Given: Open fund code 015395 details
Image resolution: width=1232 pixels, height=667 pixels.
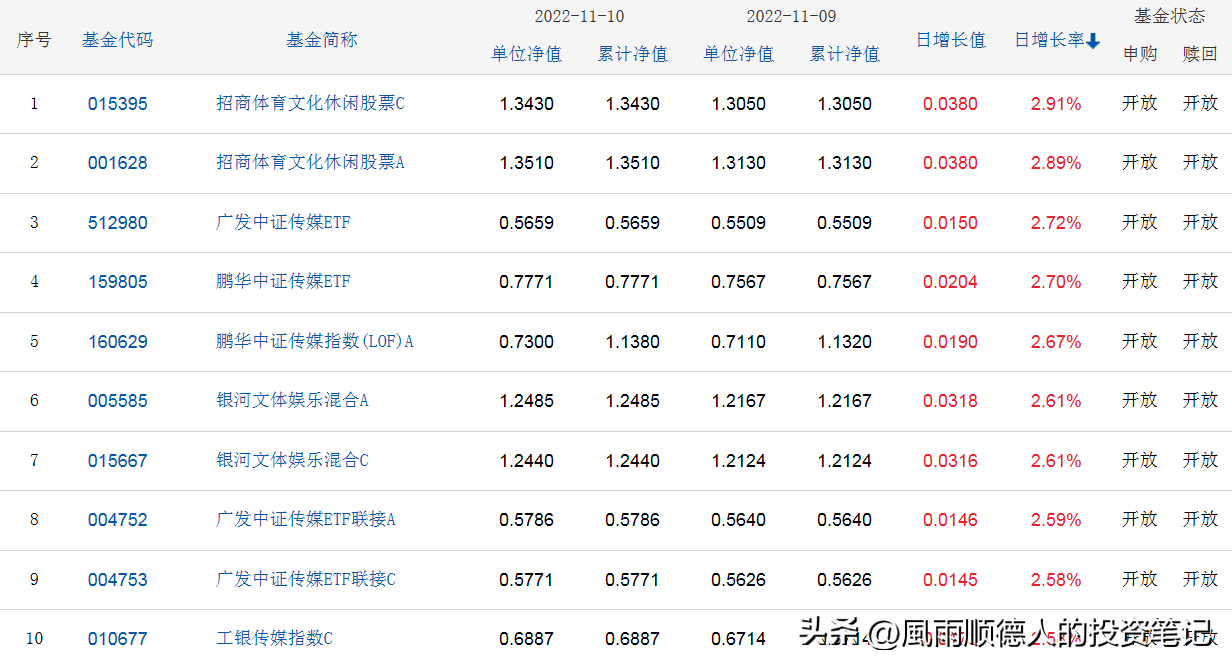Looking at the screenshot, I should pyautogui.click(x=117, y=103).
